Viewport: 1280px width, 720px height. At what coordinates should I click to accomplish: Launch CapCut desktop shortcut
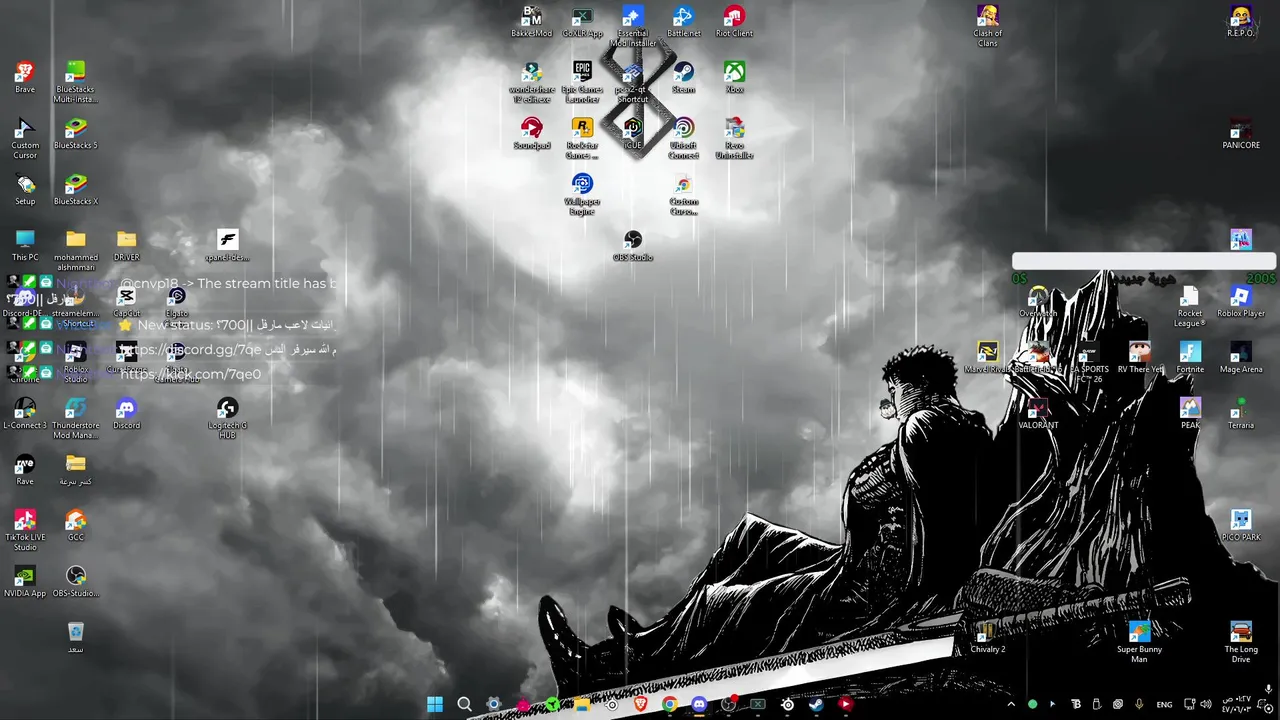[126, 301]
